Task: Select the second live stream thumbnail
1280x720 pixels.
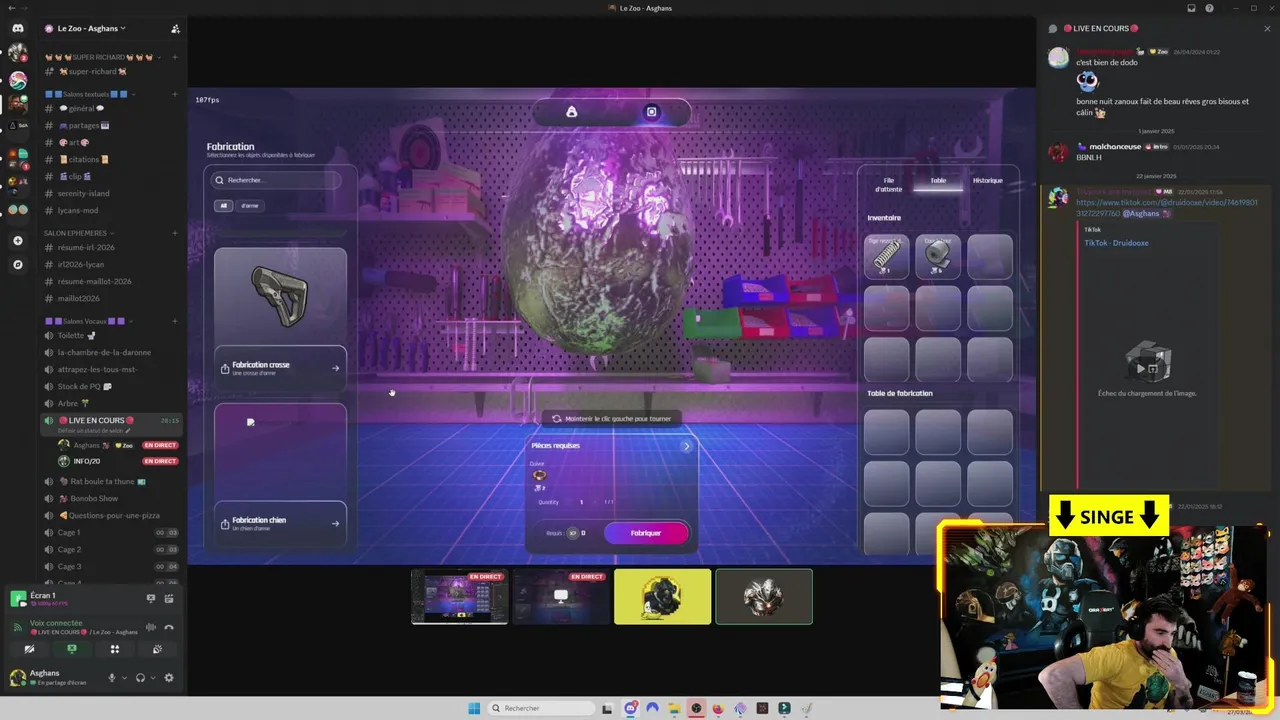Action: coord(561,597)
